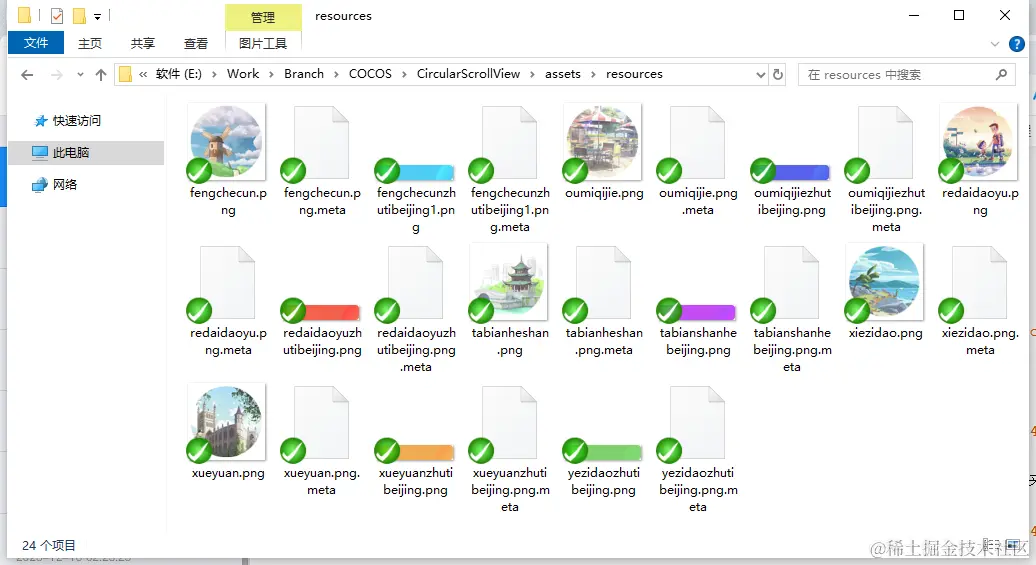Viewport: 1036px width, 565px height.
Task: Open the 文件 menu
Action: click(36, 43)
